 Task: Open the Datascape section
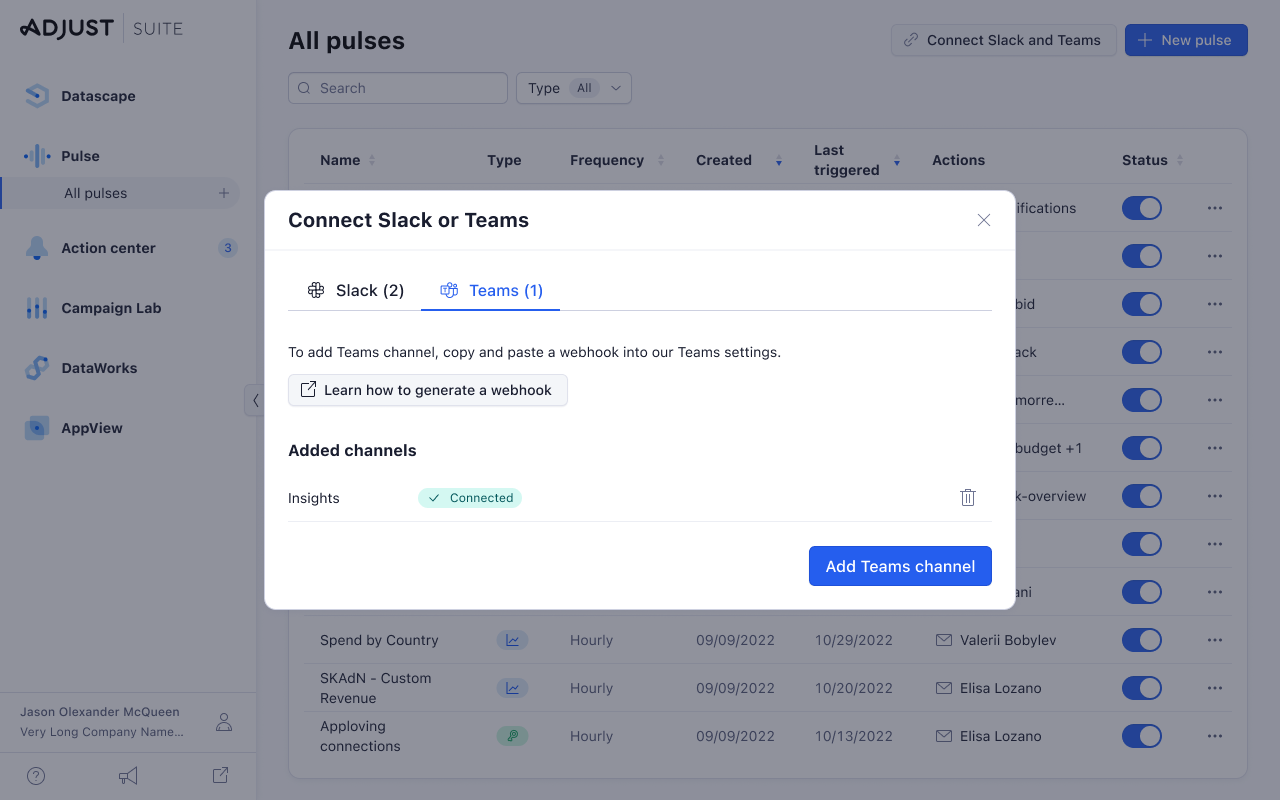(98, 96)
